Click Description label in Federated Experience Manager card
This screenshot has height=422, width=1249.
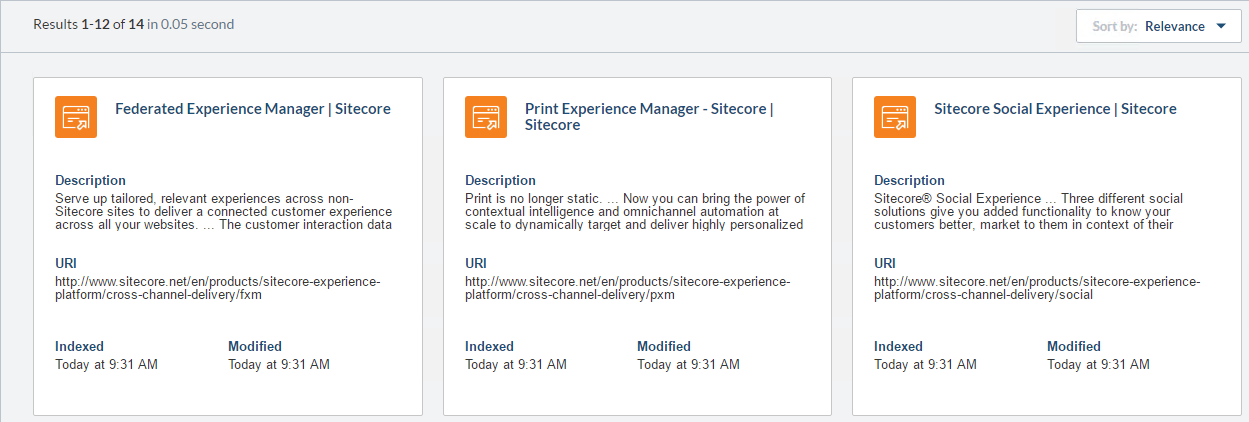tap(90, 181)
